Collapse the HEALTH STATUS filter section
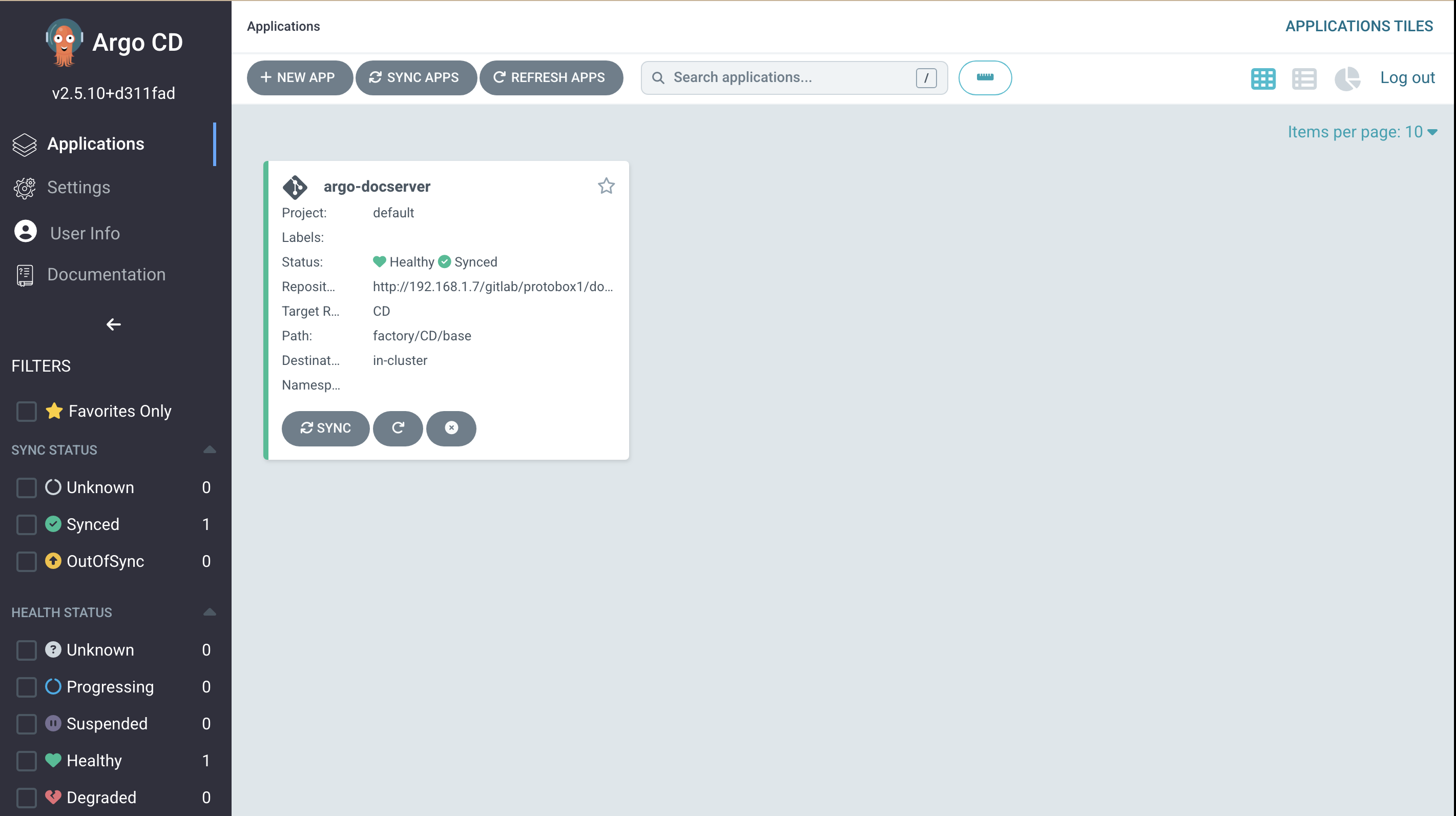This screenshot has height=816, width=1456. (209, 613)
